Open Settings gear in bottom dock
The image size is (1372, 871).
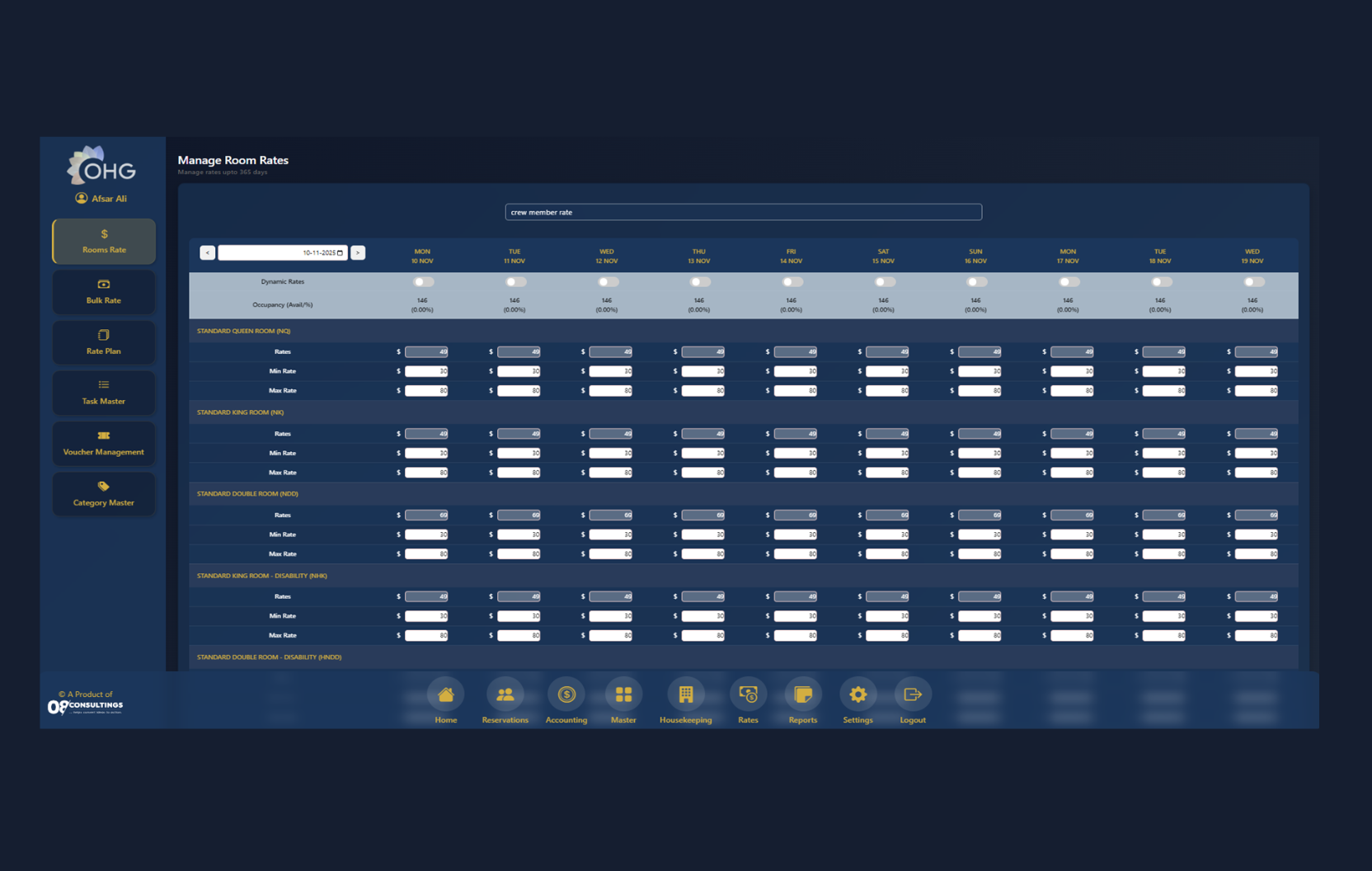pyautogui.click(x=857, y=695)
